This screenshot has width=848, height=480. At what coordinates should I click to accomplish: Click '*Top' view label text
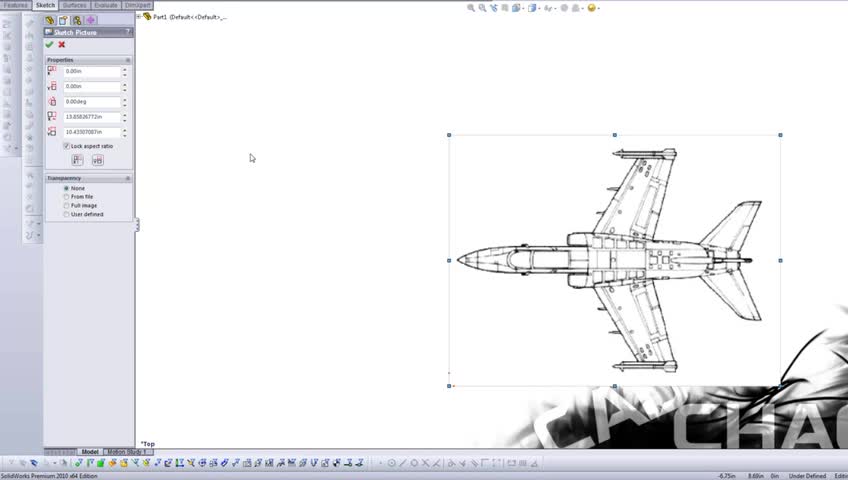[148, 444]
